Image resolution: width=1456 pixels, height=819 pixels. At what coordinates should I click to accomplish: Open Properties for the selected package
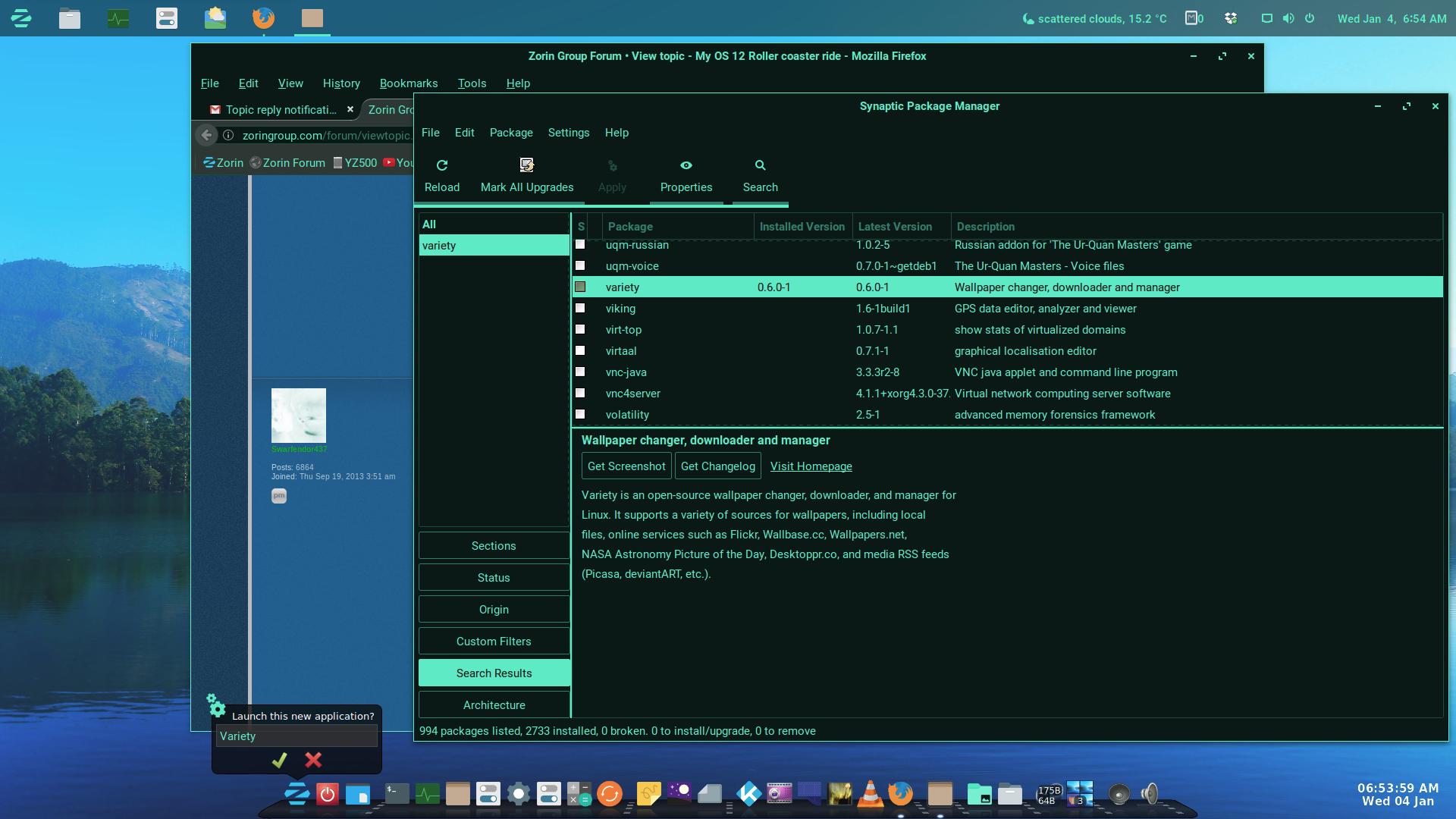tap(686, 176)
